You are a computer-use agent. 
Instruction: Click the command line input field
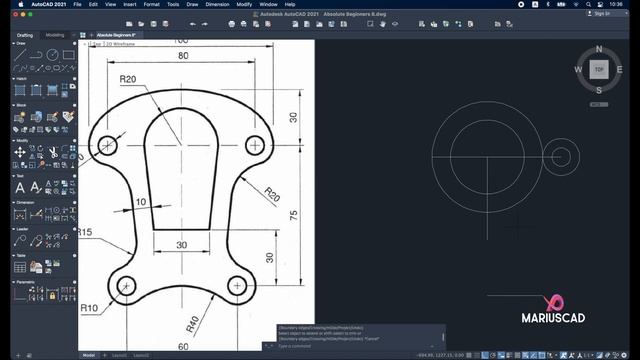(x=353, y=346)
